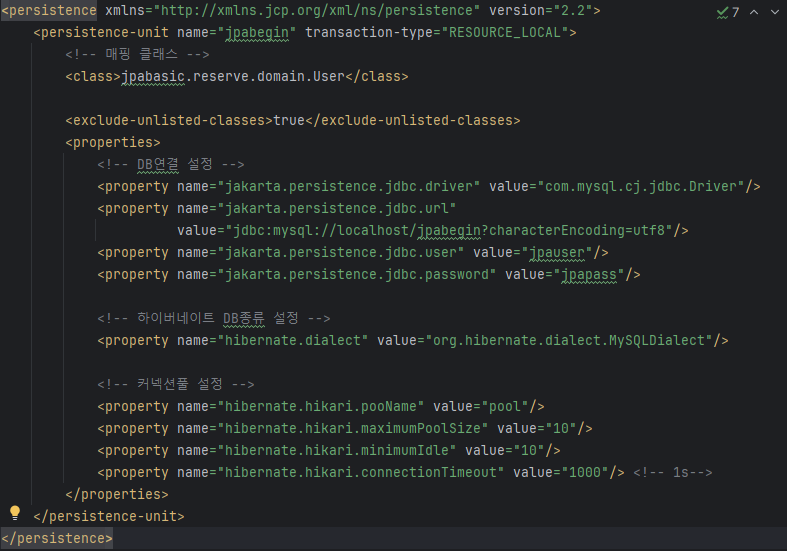787x551 pixels.
Task: Click persistence-unit name value "jpabegin"
Action: (x=257, y=33)
